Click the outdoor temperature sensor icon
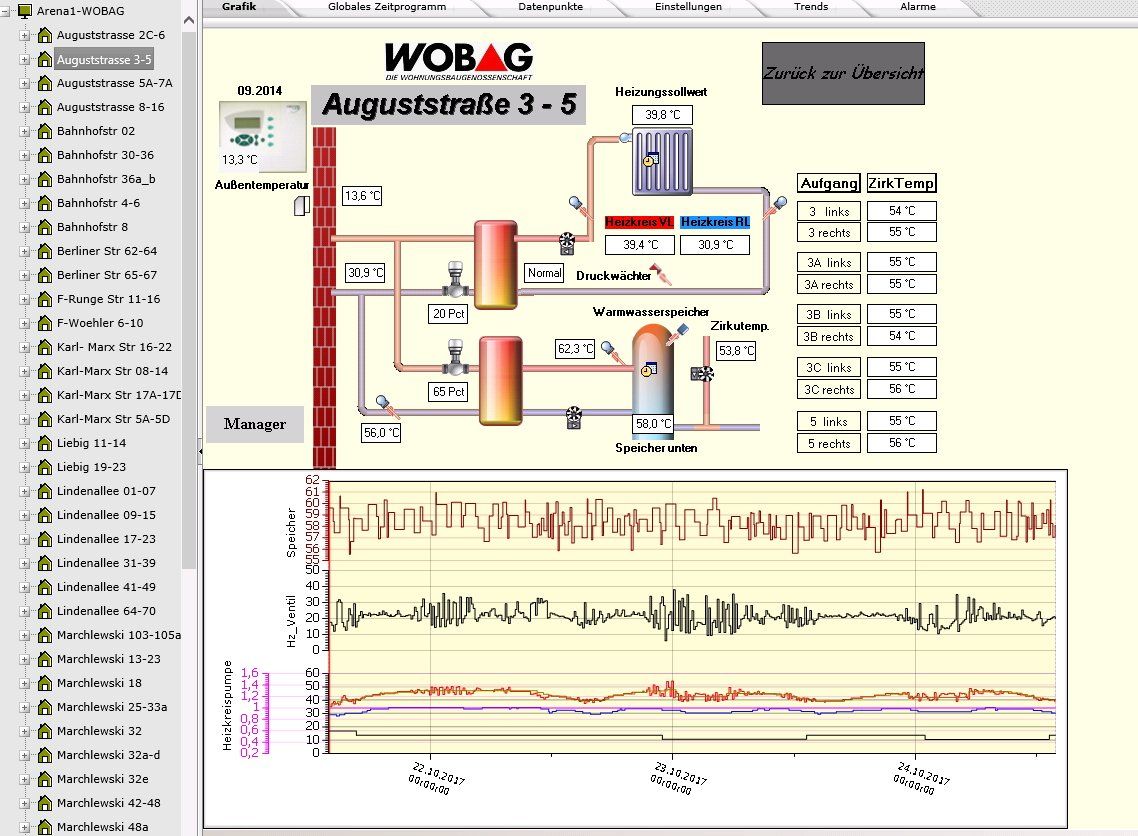 tap(301, 206)
